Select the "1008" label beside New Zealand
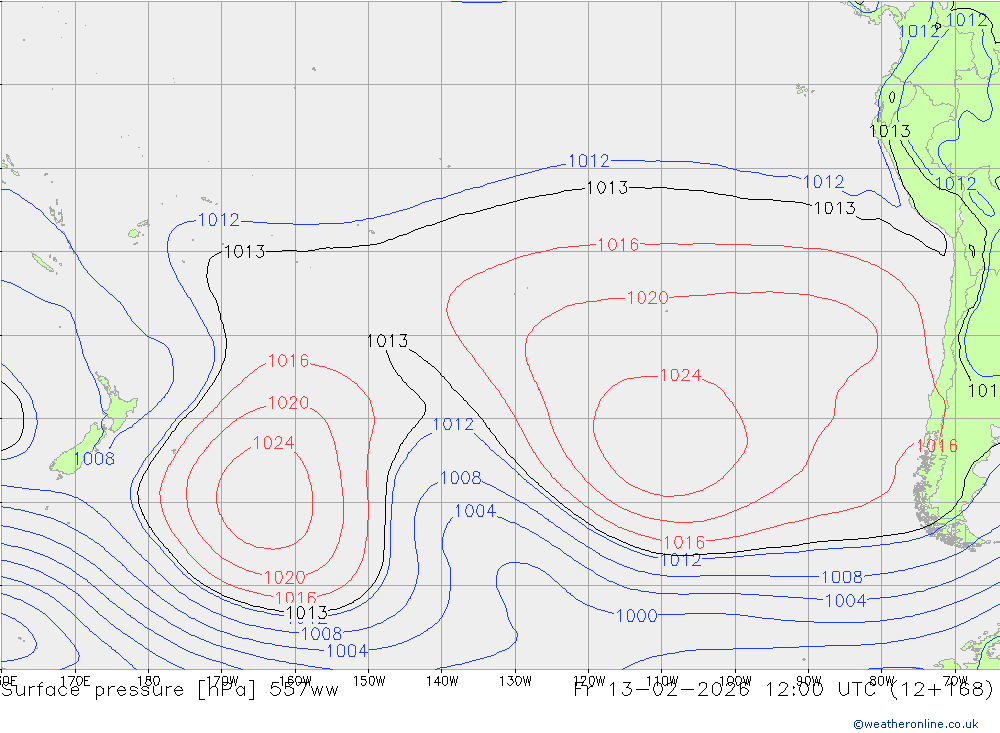Viewport: 1000px width, 733px height. point(94,459)
